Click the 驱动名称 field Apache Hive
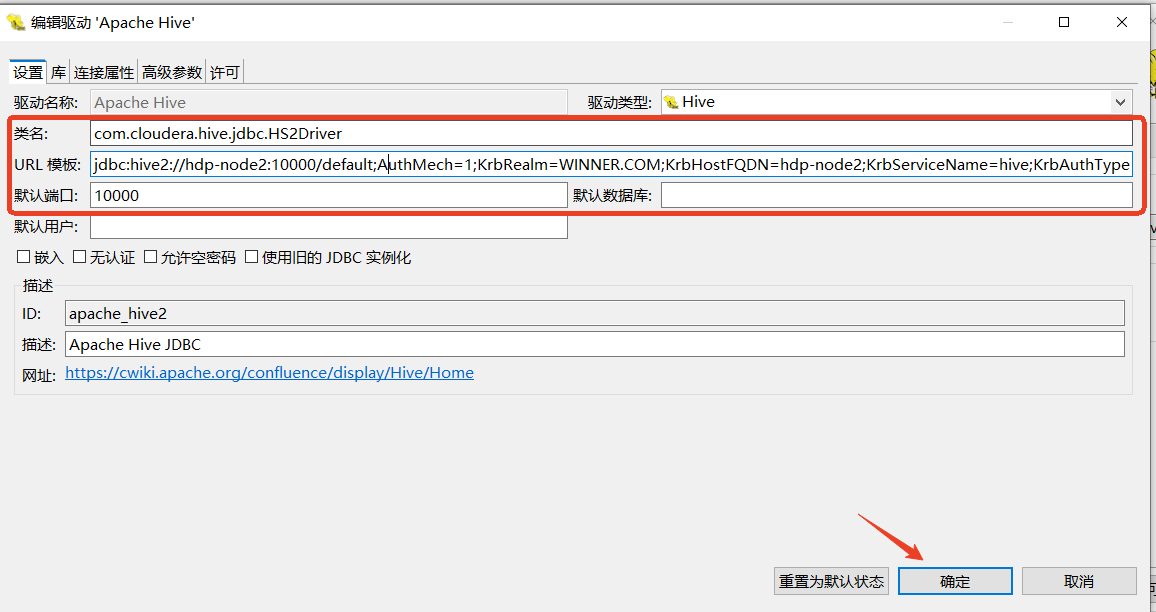1156x612 pixels. (329, 102)
